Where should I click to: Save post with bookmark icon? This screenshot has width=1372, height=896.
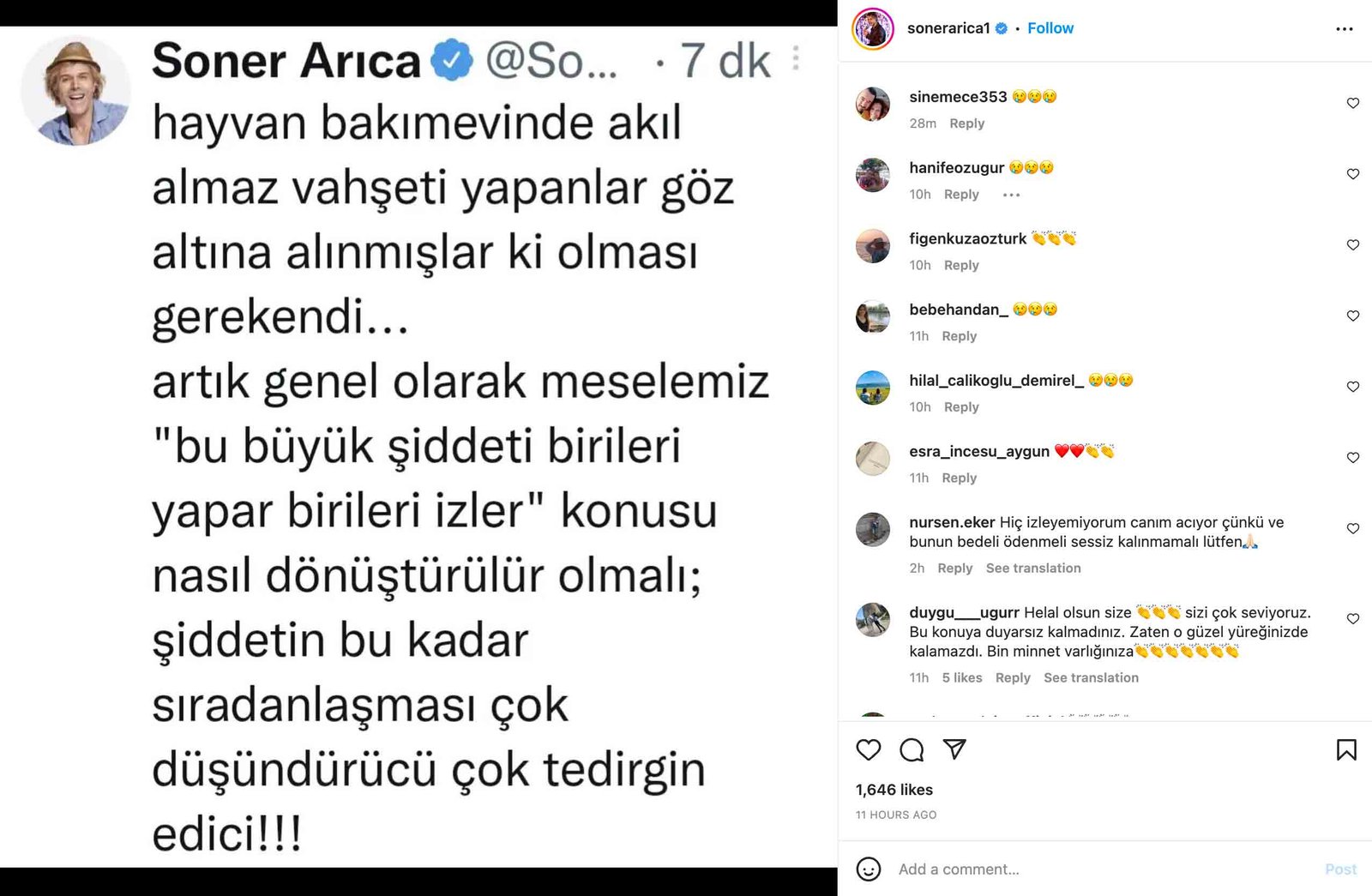tap(1346, 750)
